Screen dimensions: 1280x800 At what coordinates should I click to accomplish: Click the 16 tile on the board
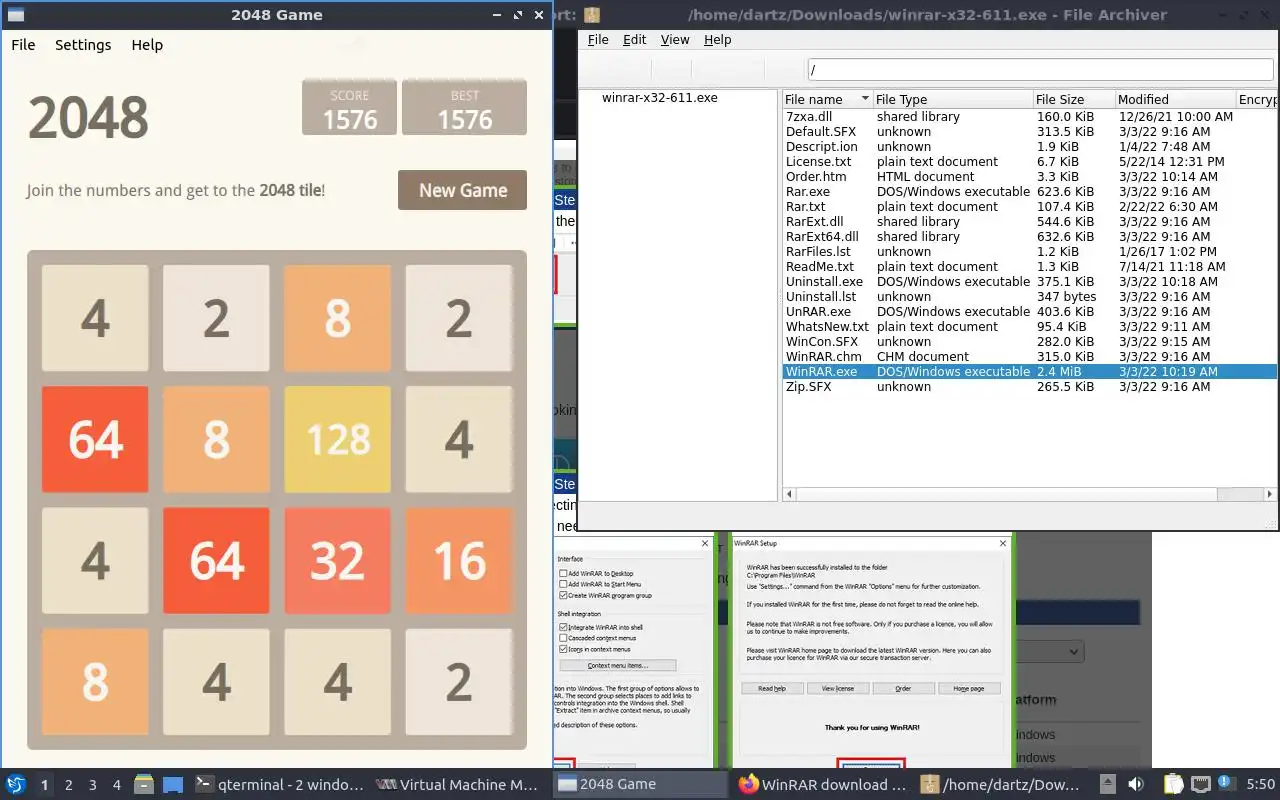[459, 560]
